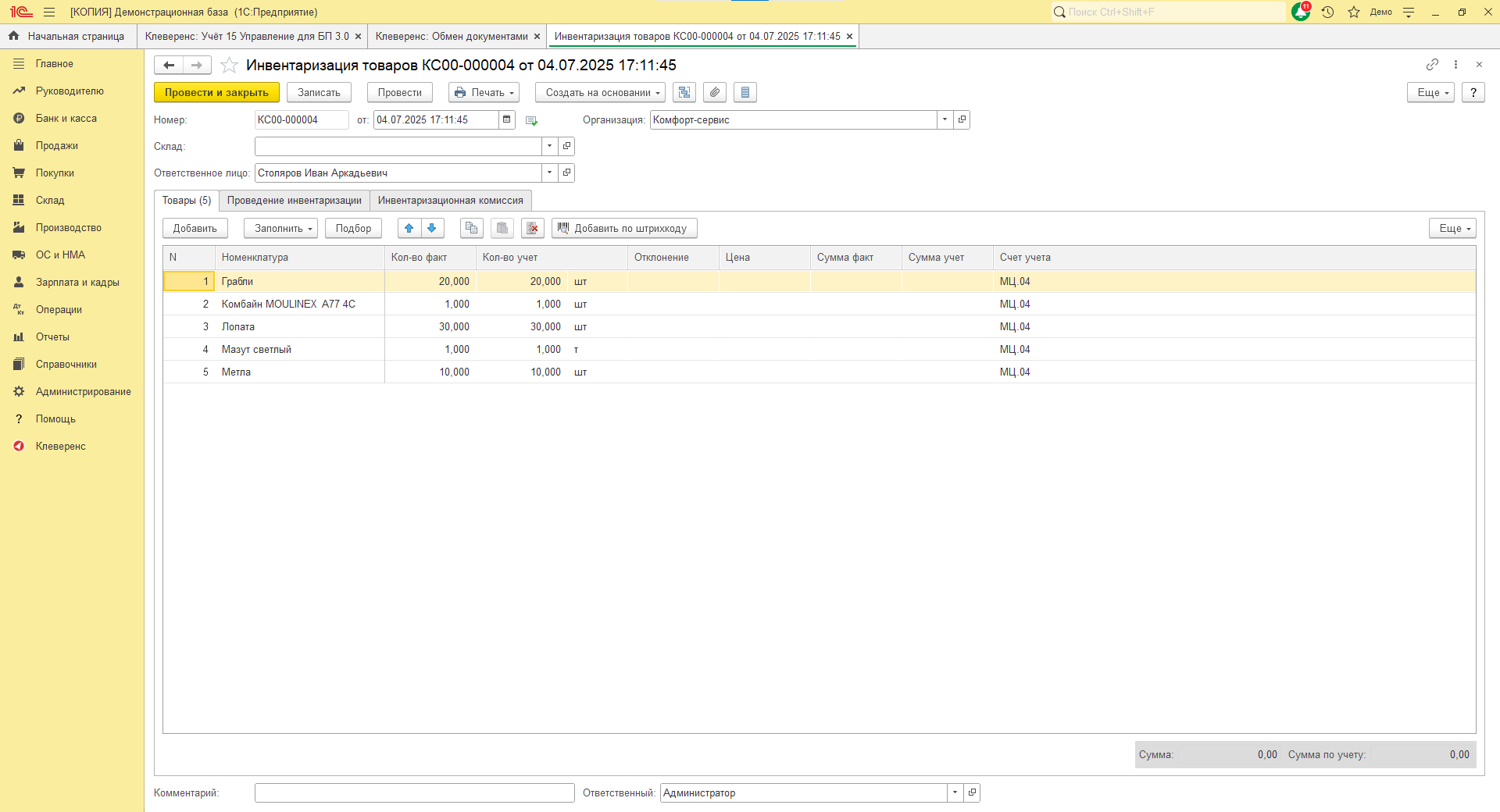The width and height of the screenshot is (1500, 812).
Task: Select the Мазут светлый row cell
Action: 300,349
